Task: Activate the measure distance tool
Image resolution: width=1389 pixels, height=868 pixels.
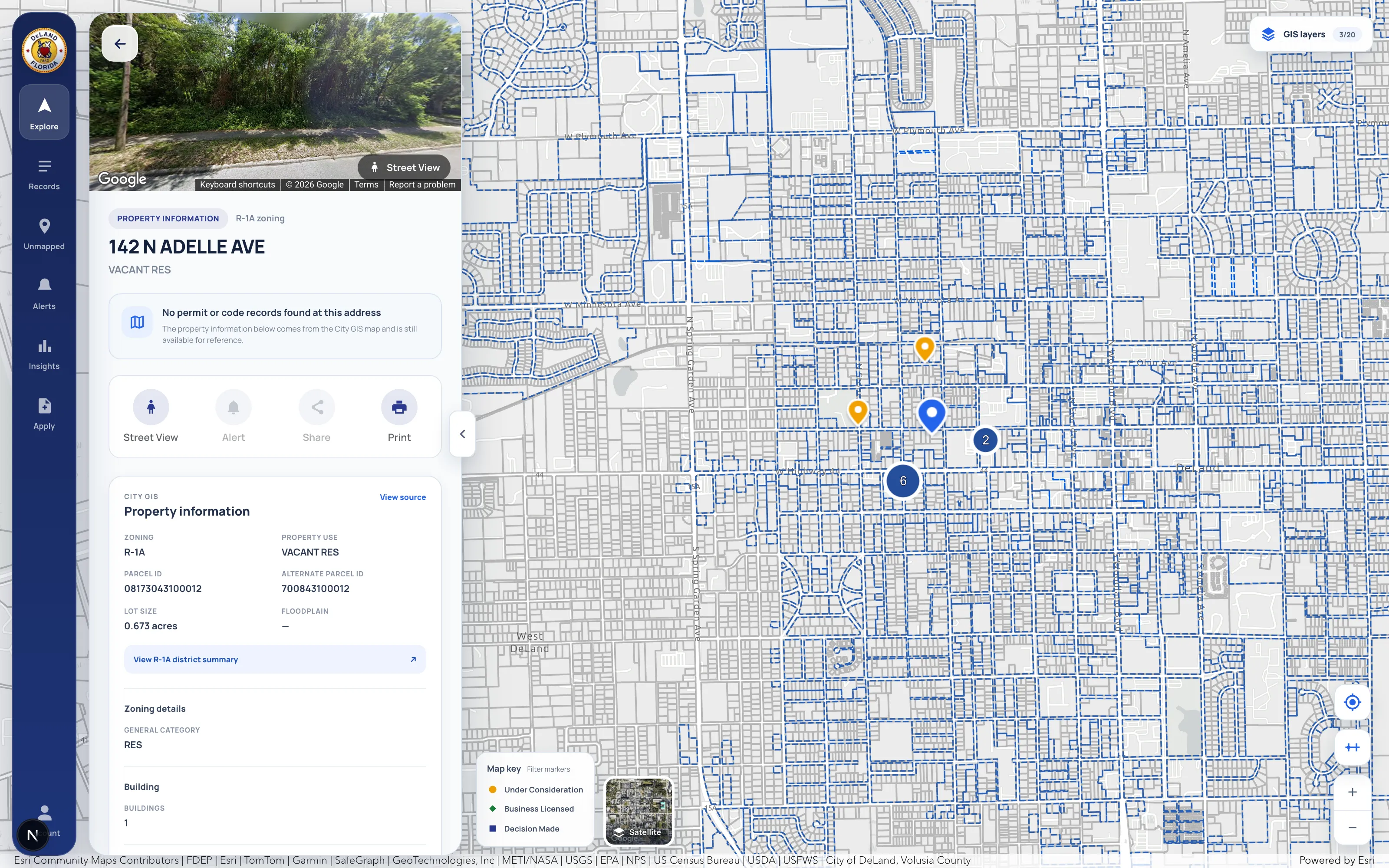Action: [1353, 747]
